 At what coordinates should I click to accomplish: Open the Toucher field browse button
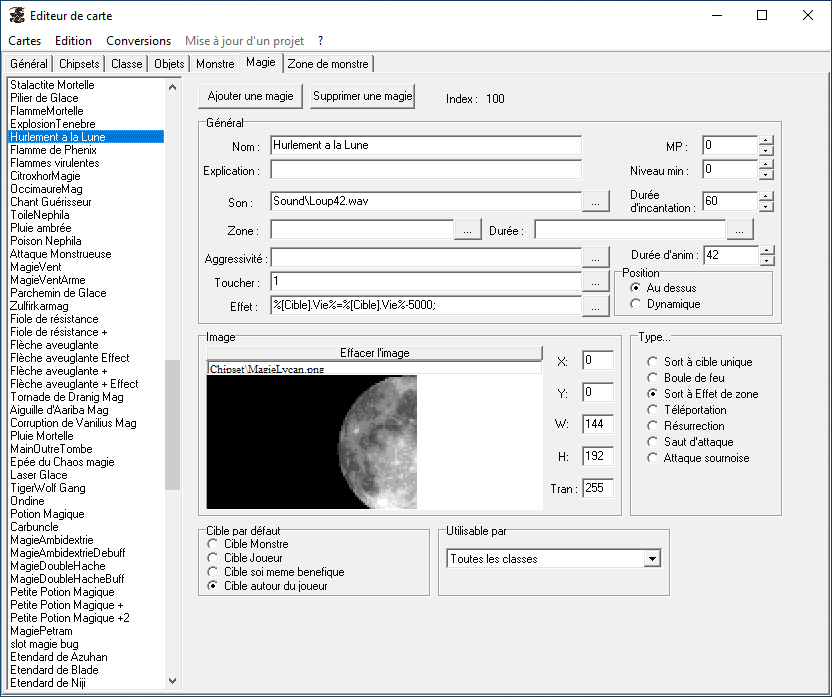595,282
